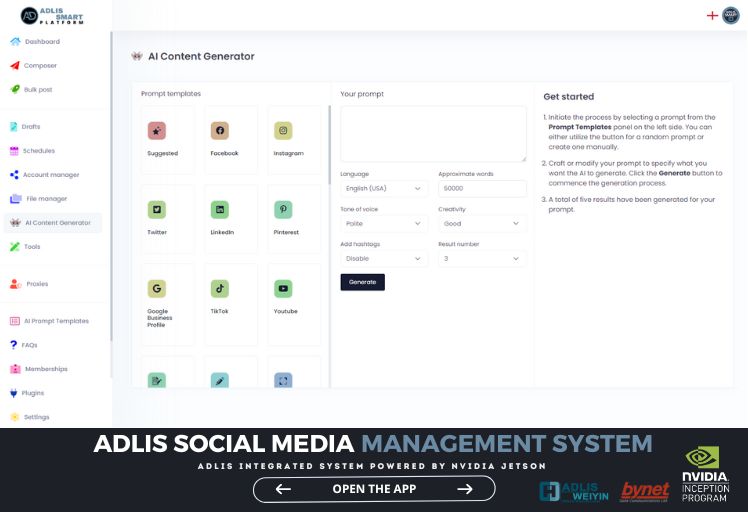The image size is (748, 512).
Task: Expand the Creativity dropdown
Action: 482,224
